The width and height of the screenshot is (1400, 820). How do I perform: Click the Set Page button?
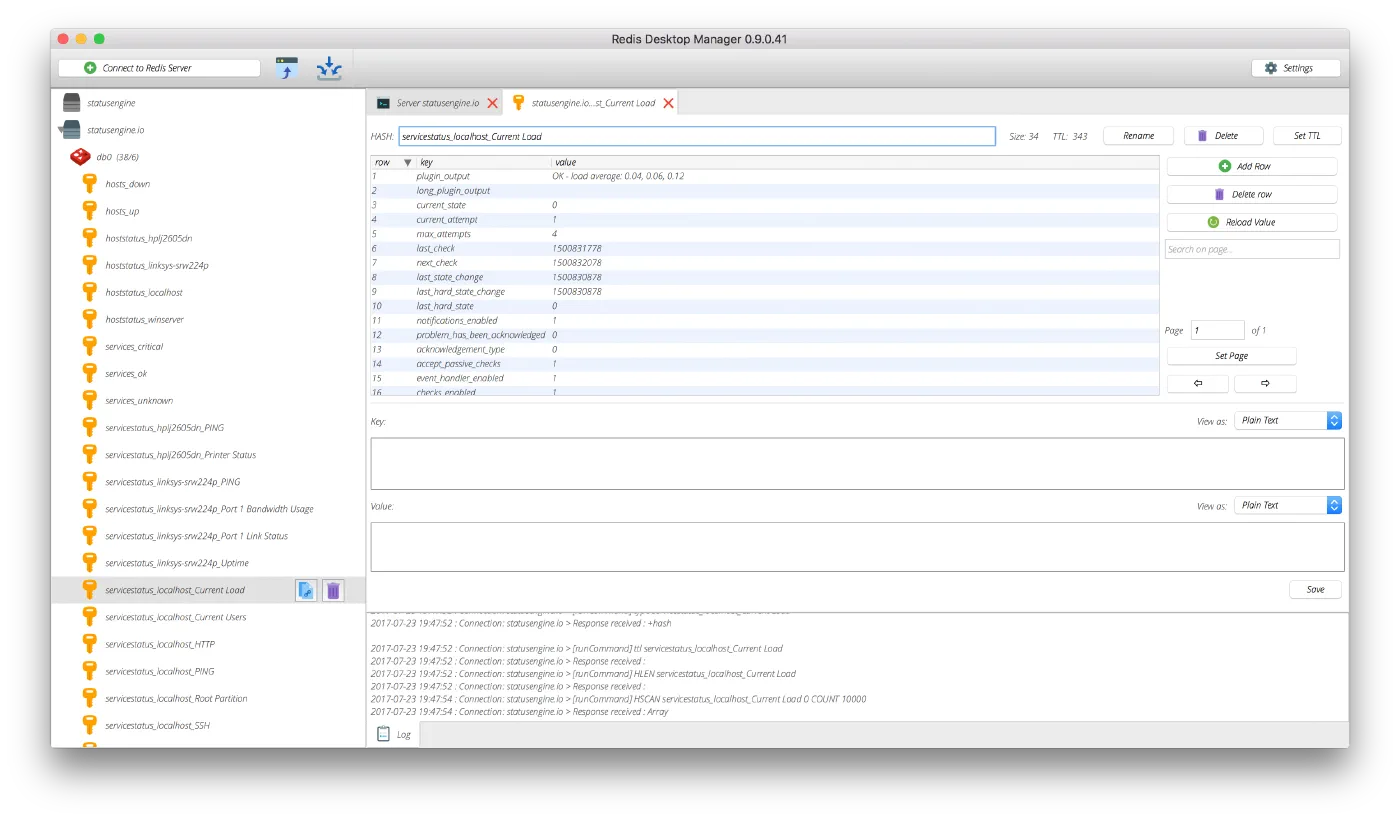click(1231, 356)
